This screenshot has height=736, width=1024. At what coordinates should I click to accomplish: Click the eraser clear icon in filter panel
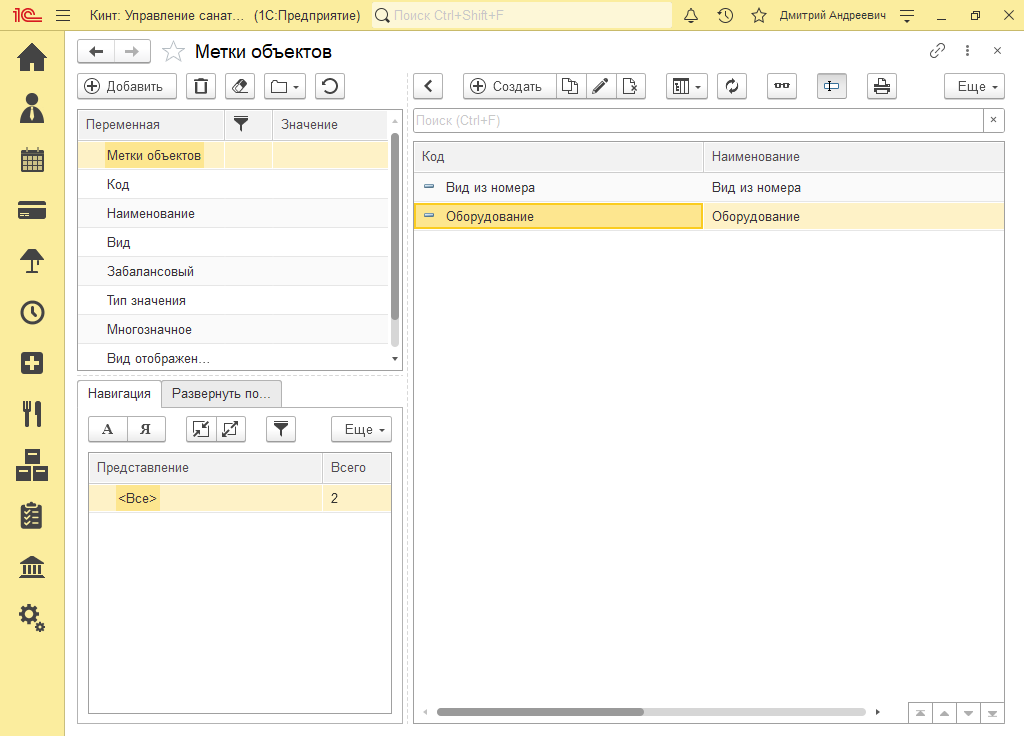click(x=238, y=86)
